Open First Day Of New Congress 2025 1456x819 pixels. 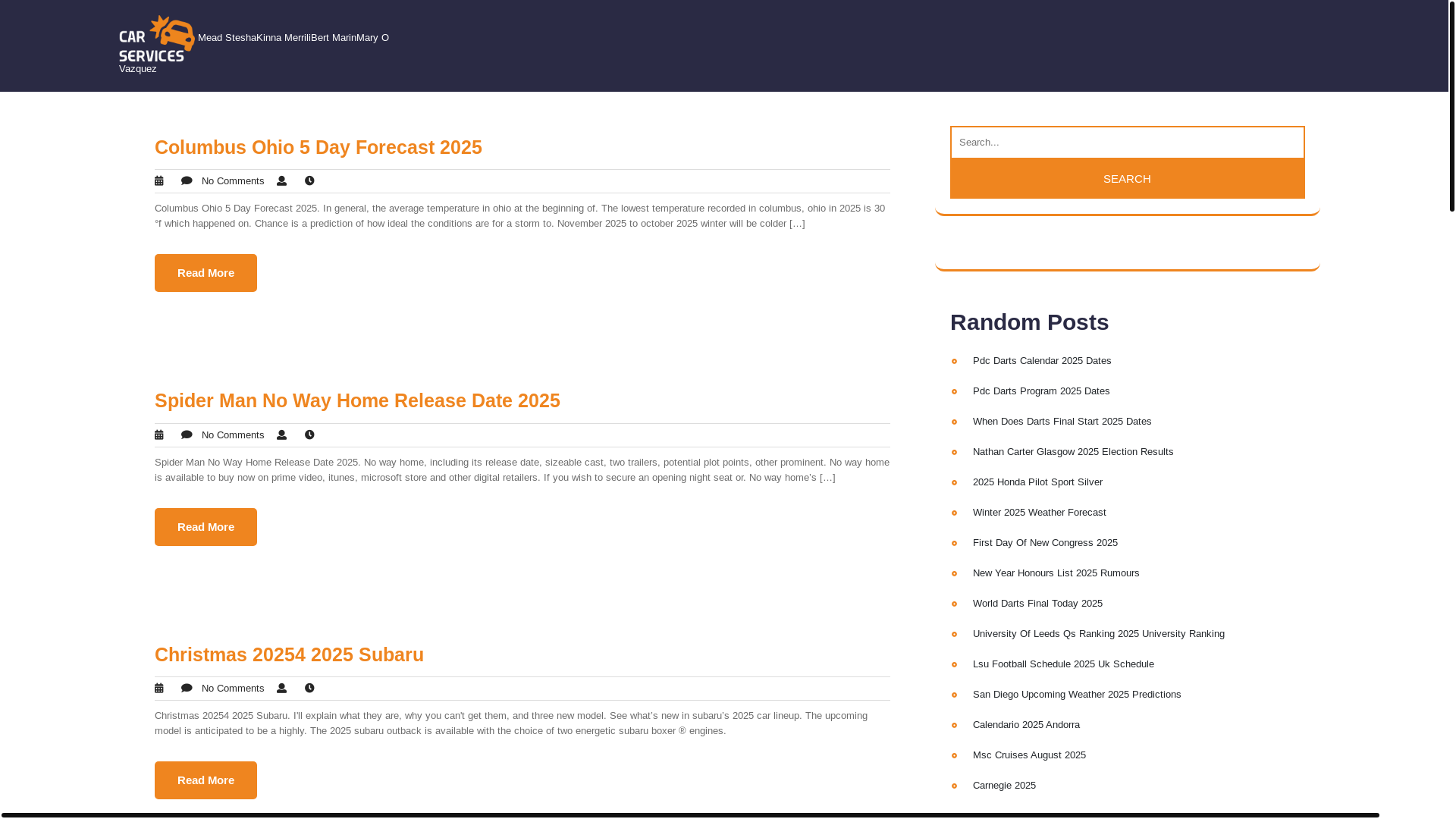click(x=1045, y=543)
